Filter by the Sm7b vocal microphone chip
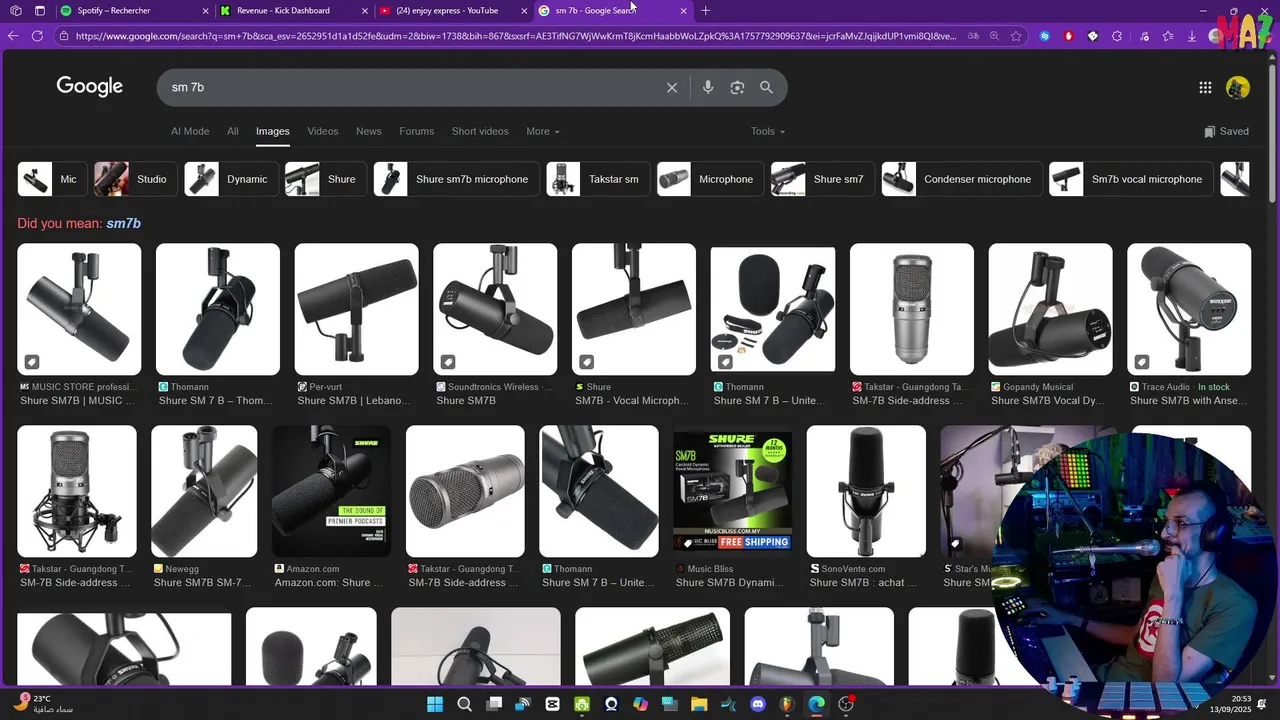Viewport: 1280px width, 720px height. coord(1131,179)
